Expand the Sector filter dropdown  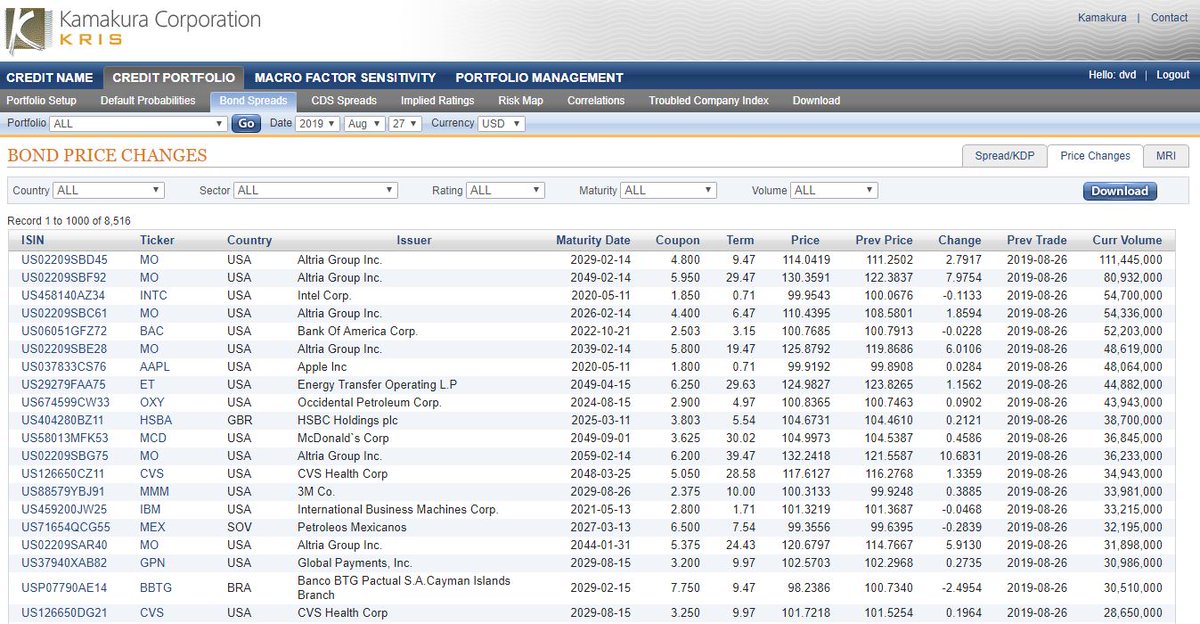click(316, 190)
